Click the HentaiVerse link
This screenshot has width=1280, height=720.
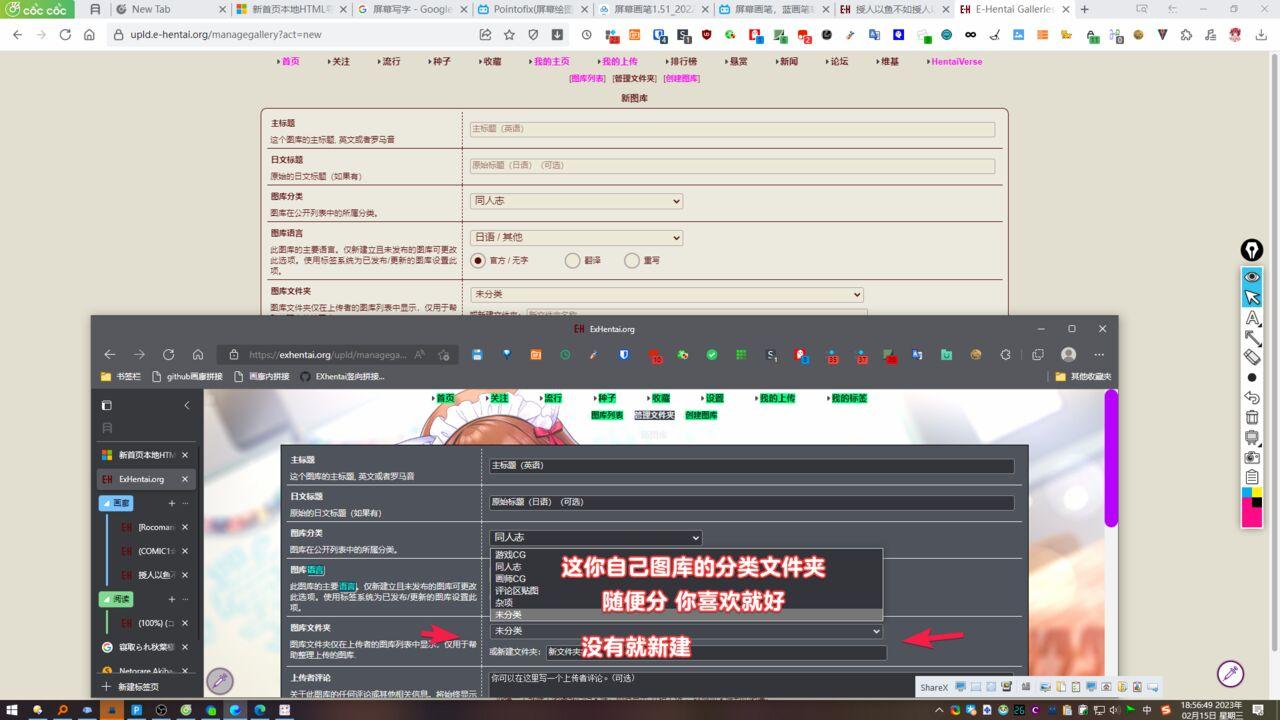click(x=956, y=61)
